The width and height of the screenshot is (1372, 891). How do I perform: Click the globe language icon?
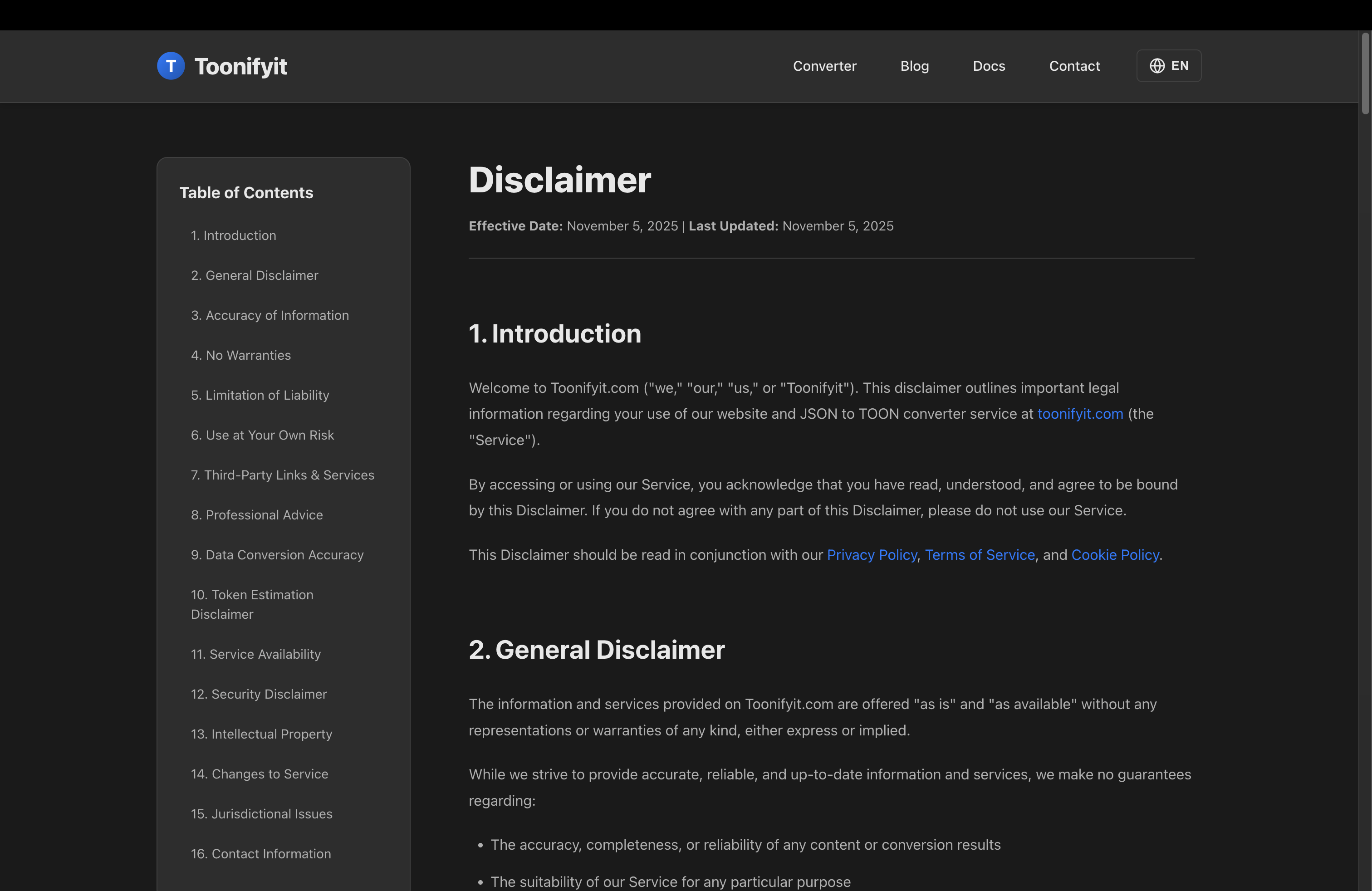click(1157, 66)
